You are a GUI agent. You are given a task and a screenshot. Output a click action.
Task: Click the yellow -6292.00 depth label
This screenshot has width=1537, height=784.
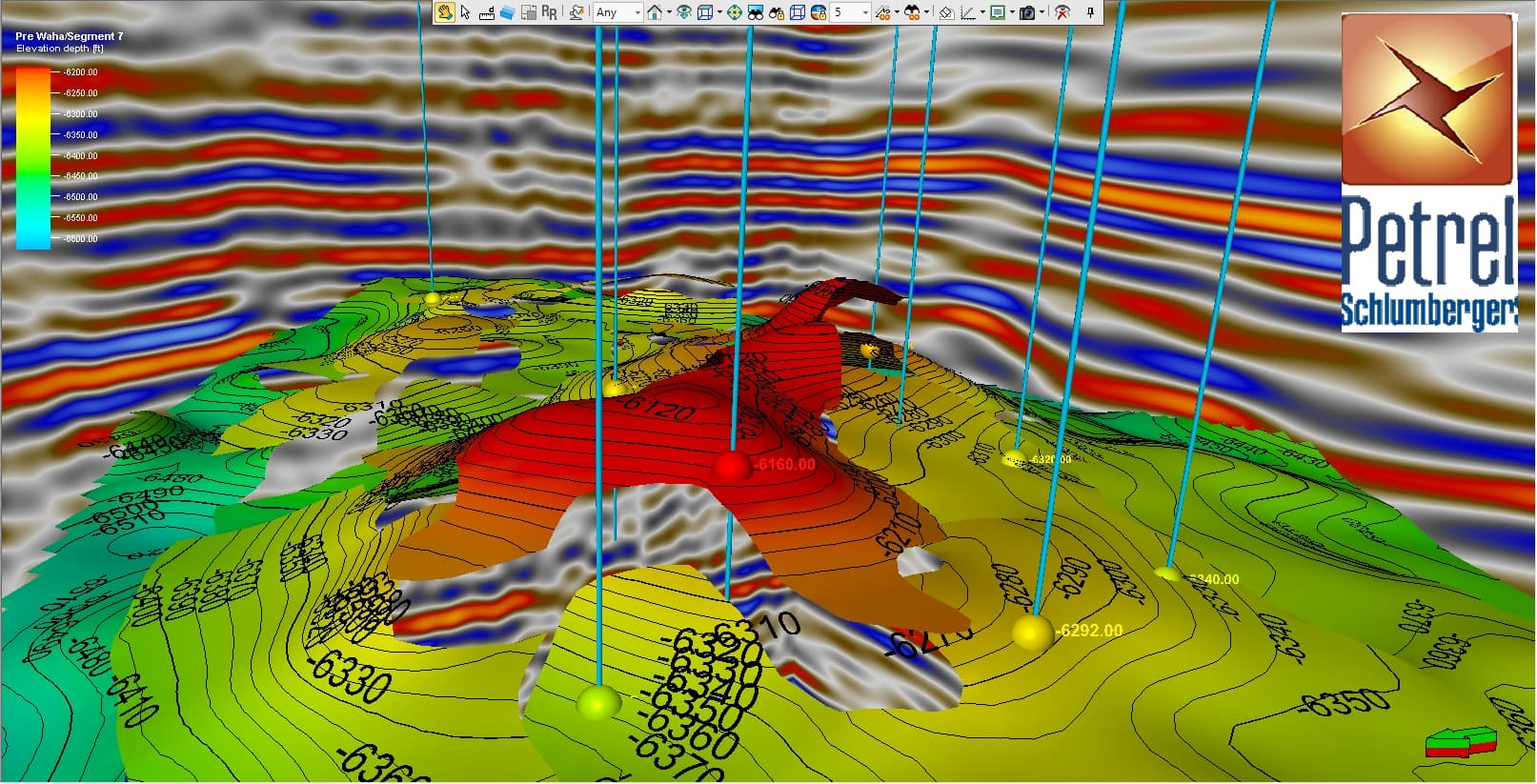1090,631
